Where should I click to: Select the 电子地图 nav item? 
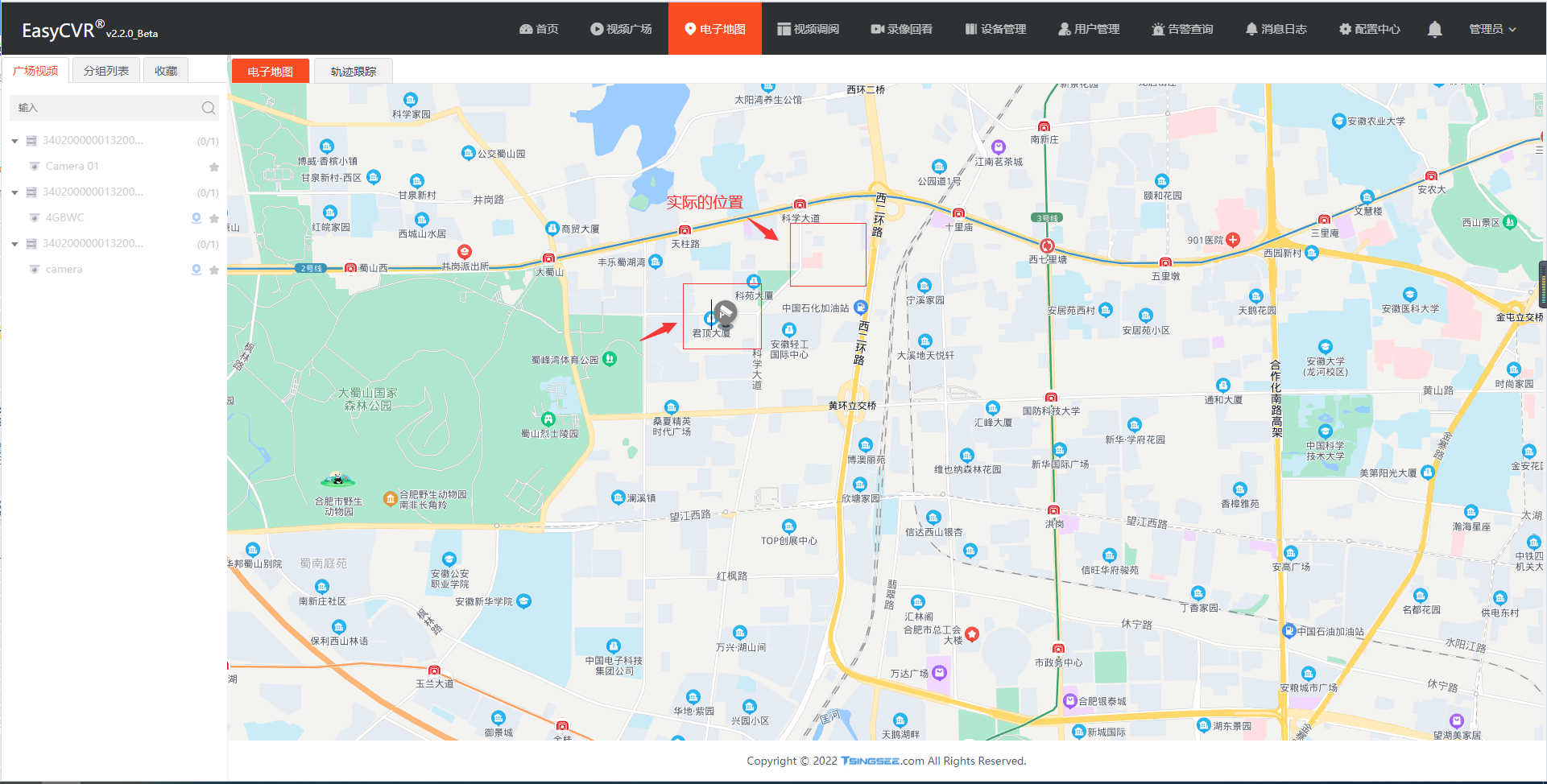coord(715,29)
